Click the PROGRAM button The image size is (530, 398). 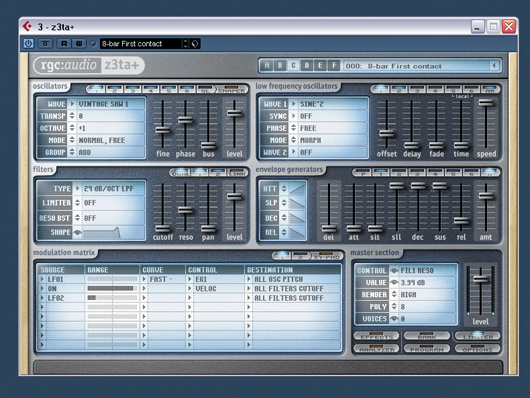click(427, 349)
